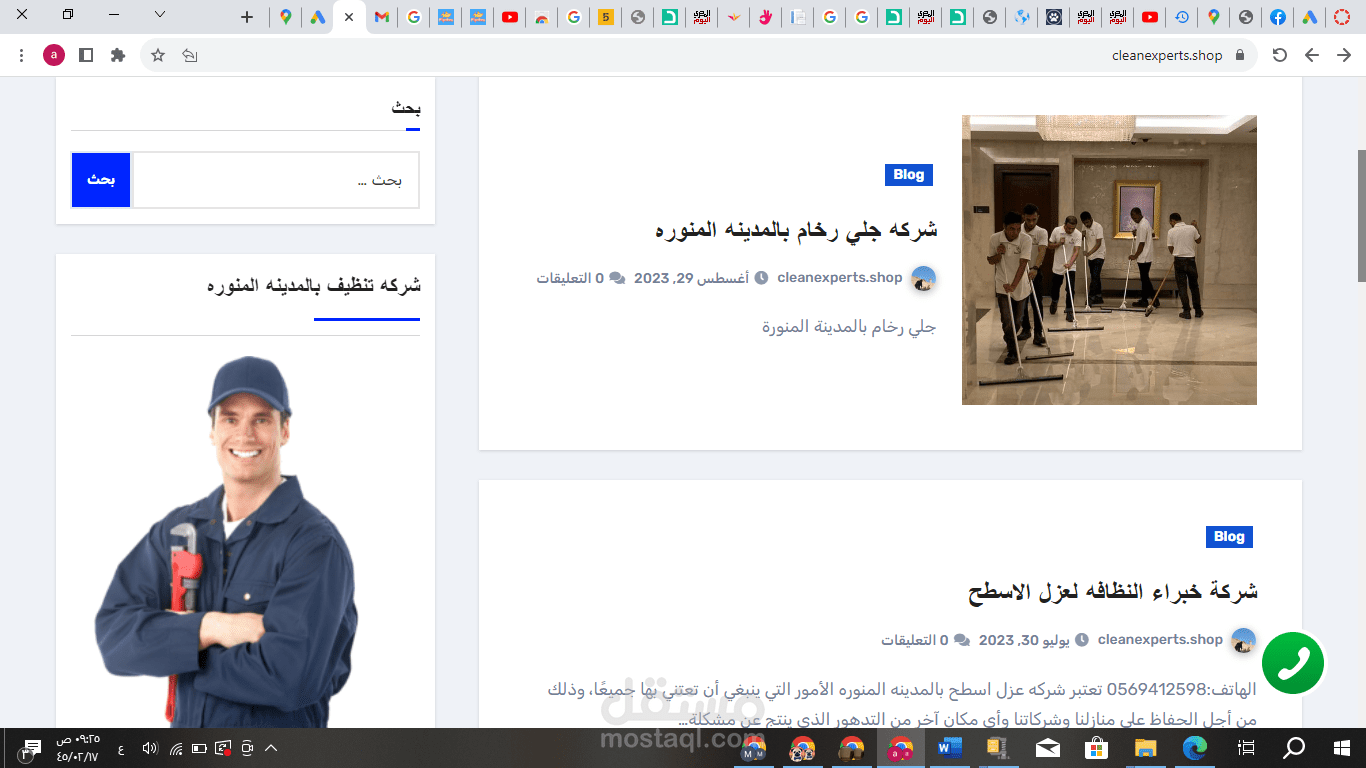Click the site lock icon beside the URL

pyautogui.click(x=1240, y=55)
